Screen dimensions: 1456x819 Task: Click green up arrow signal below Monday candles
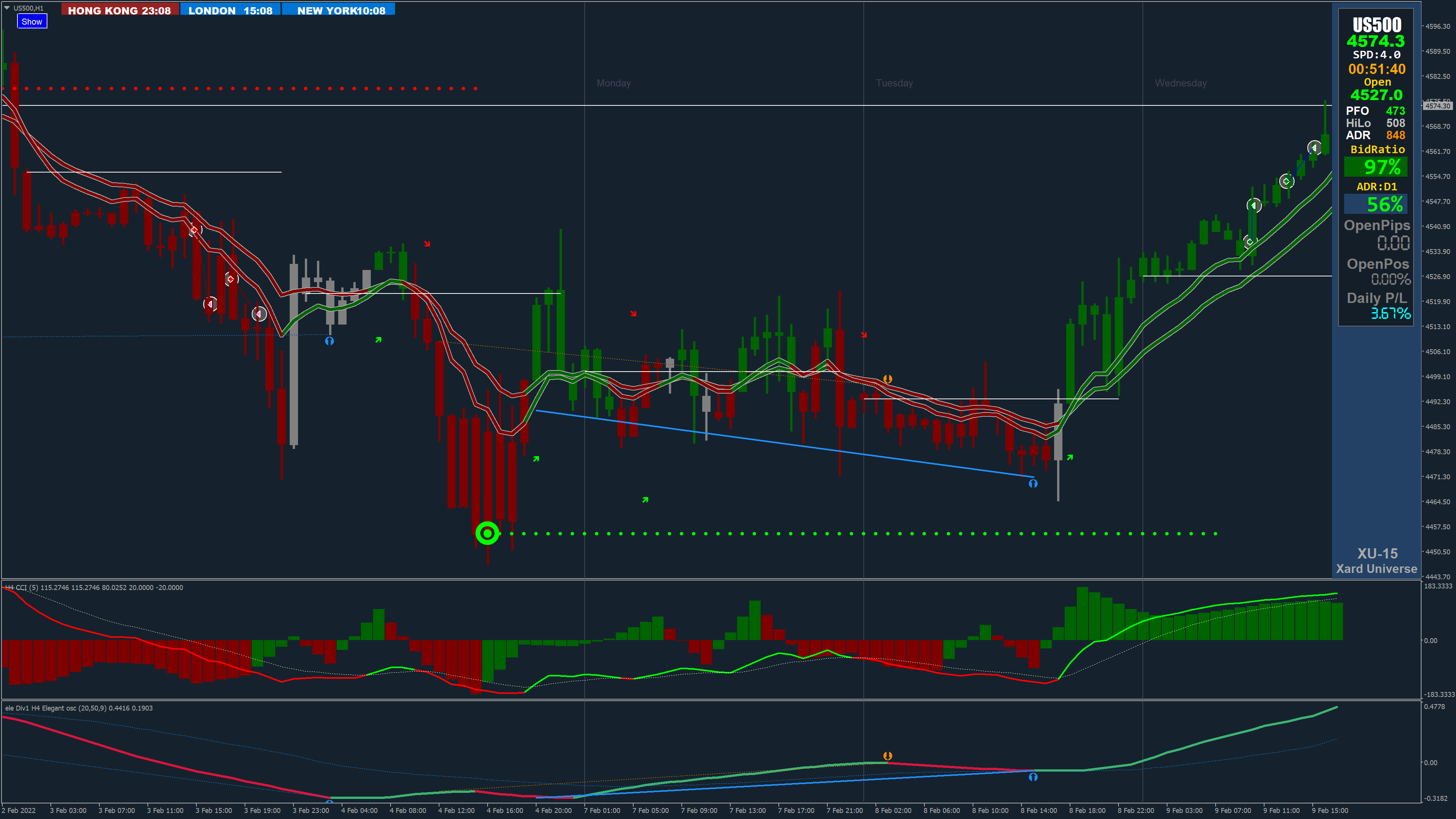click(645, 500)
